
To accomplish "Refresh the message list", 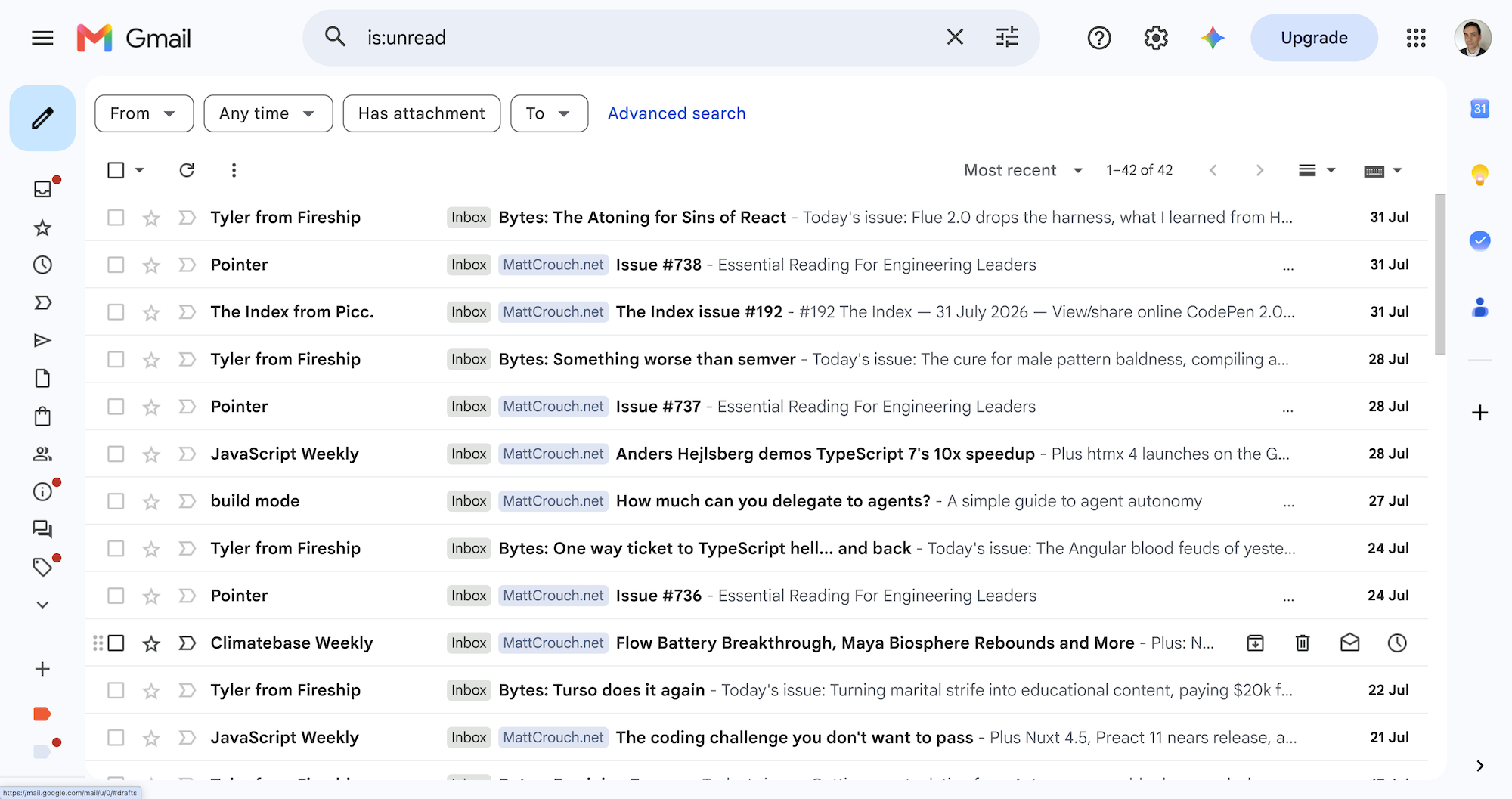I will (x=187, y=170).
